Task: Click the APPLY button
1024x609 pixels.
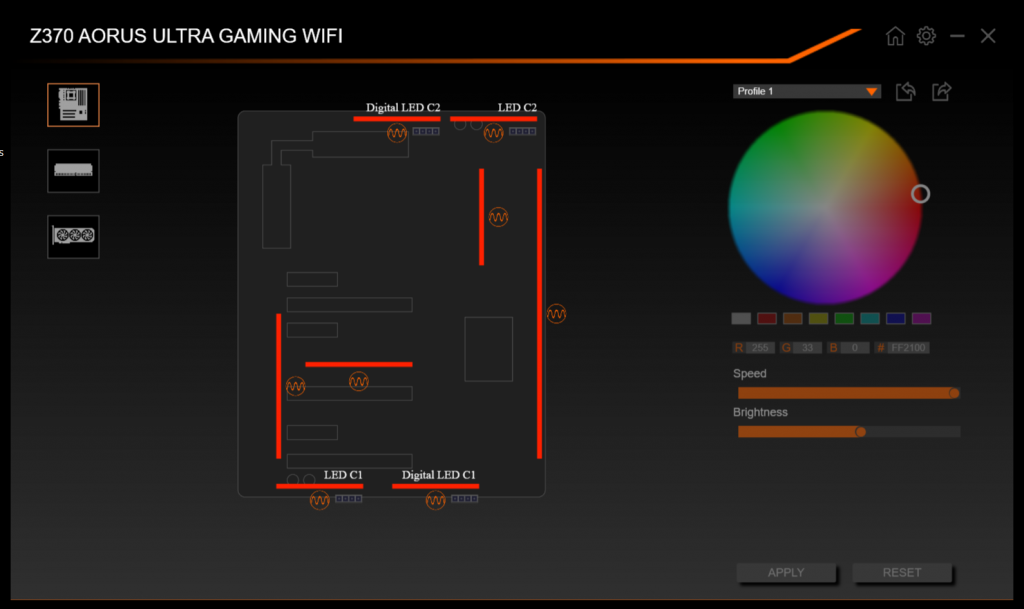Action: click(786, 572)
